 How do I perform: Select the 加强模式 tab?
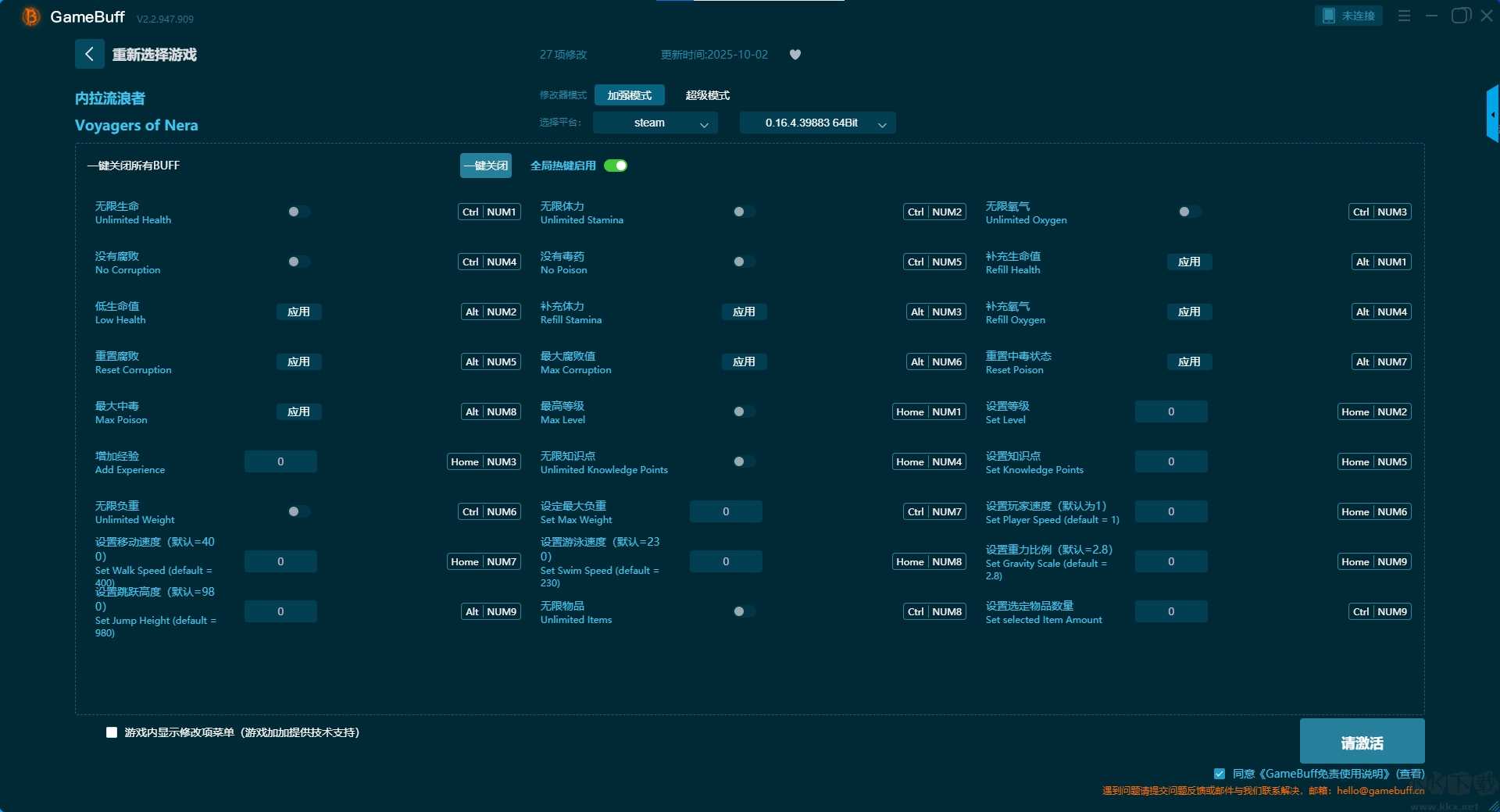(630, 95)
